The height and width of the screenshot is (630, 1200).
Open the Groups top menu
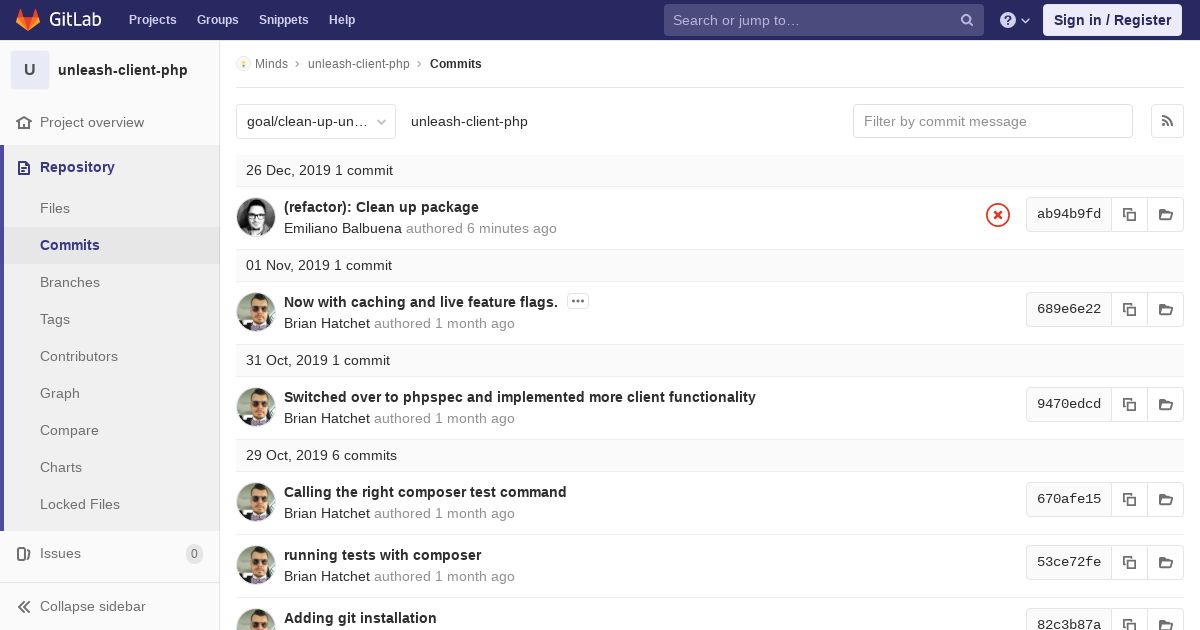[x=217, y=20]
